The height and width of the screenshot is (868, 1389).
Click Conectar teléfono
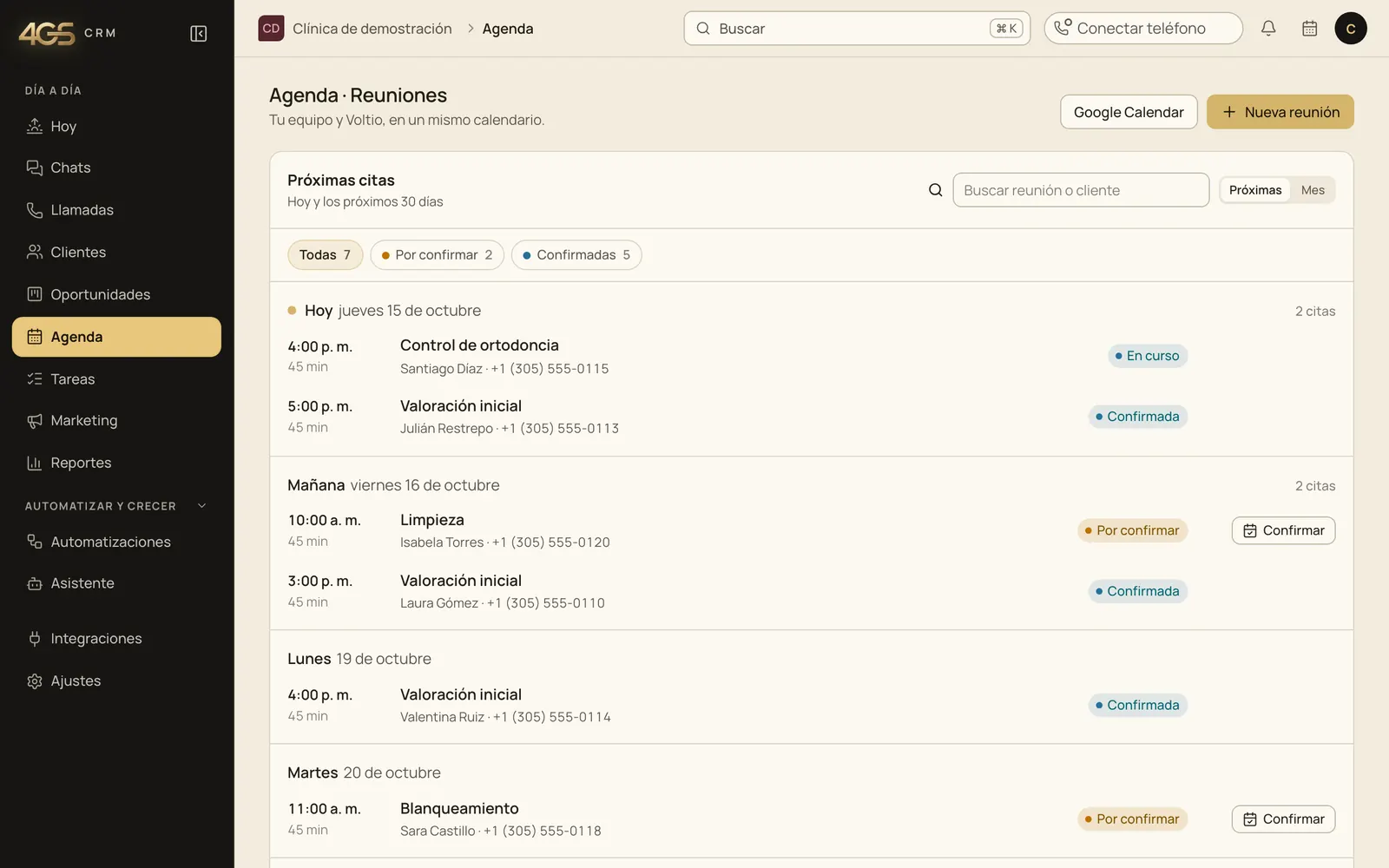tap(1143, 29)
